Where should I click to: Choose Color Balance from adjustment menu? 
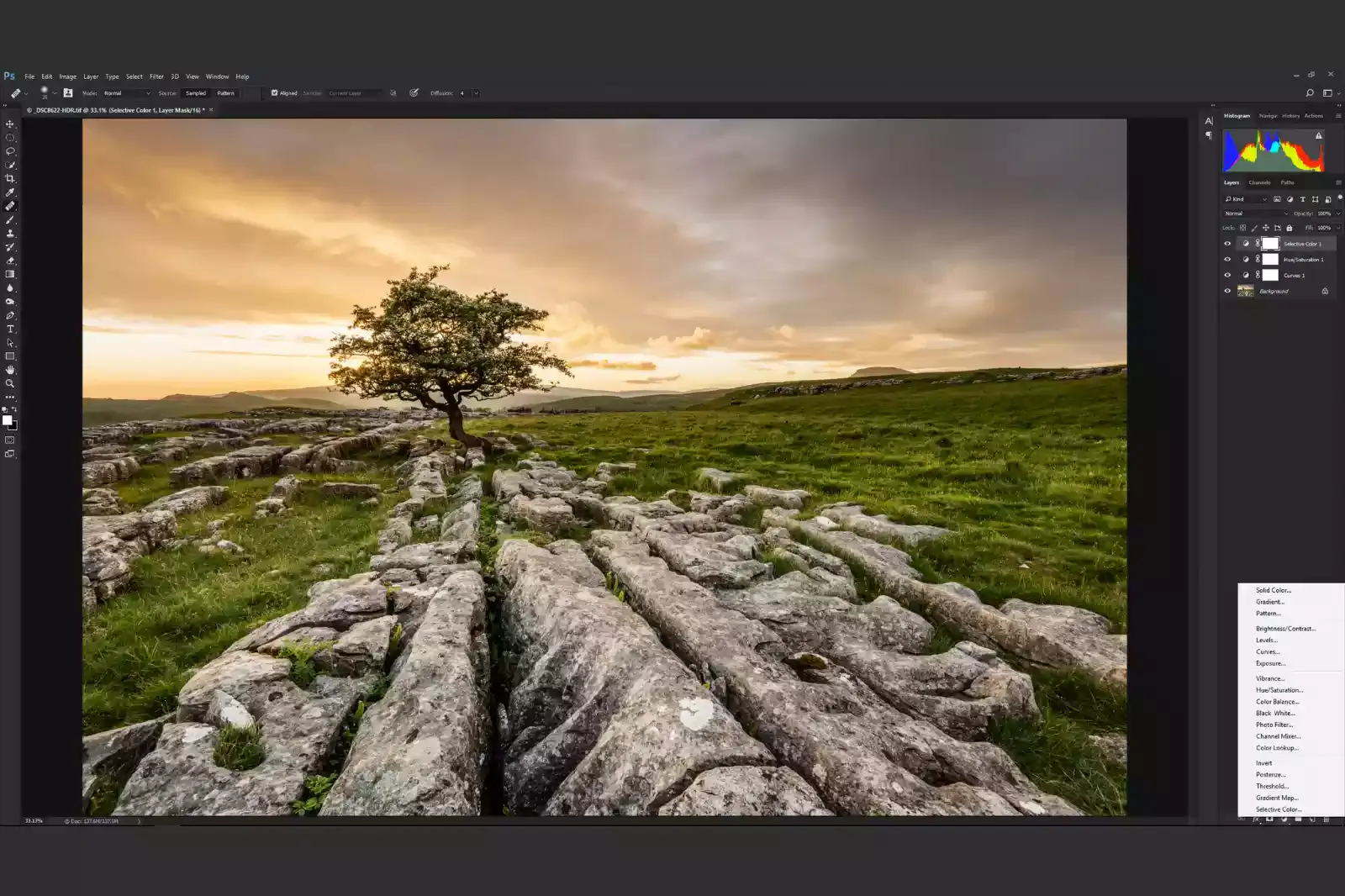1277,702
